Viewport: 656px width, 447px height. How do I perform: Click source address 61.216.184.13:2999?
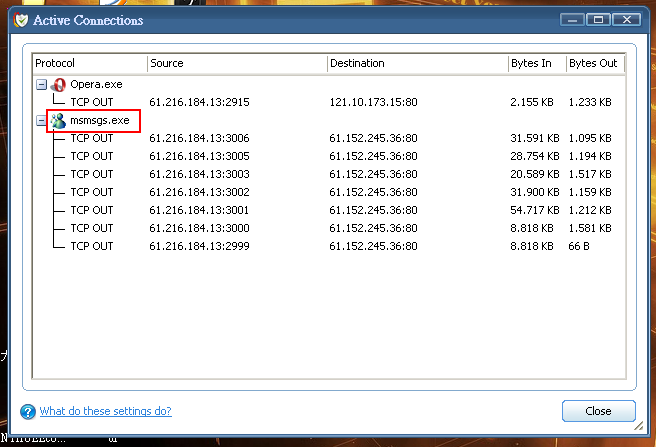pos(199,246)
